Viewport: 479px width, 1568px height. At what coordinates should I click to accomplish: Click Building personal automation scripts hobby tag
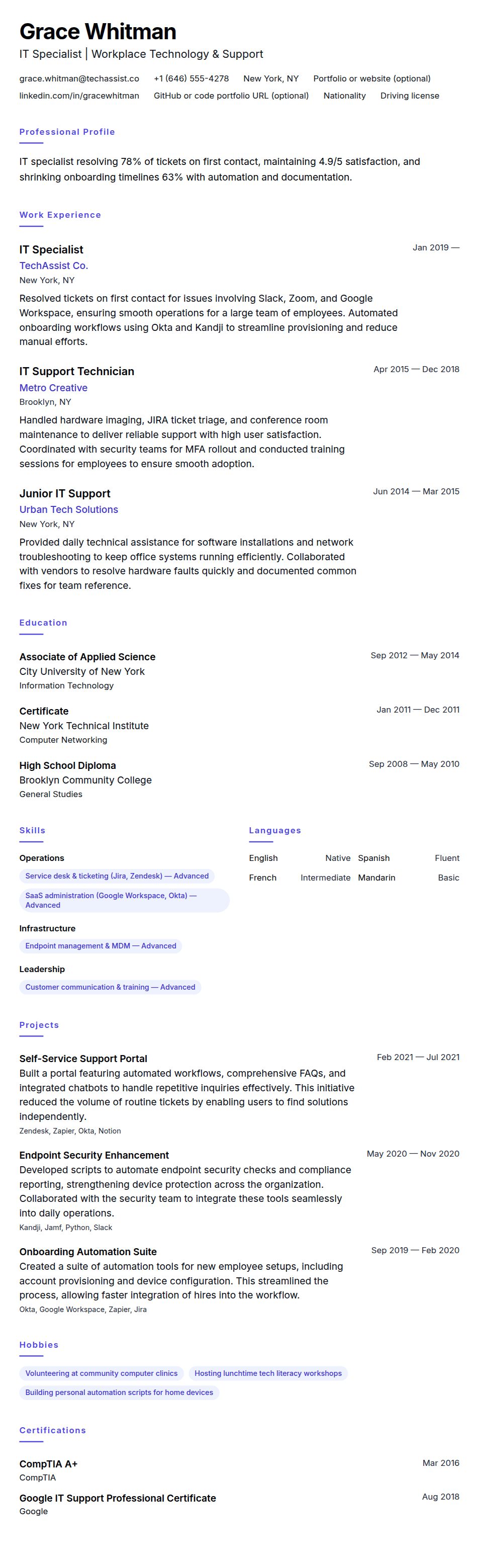pyautogui.click(x=119, y=1392)
